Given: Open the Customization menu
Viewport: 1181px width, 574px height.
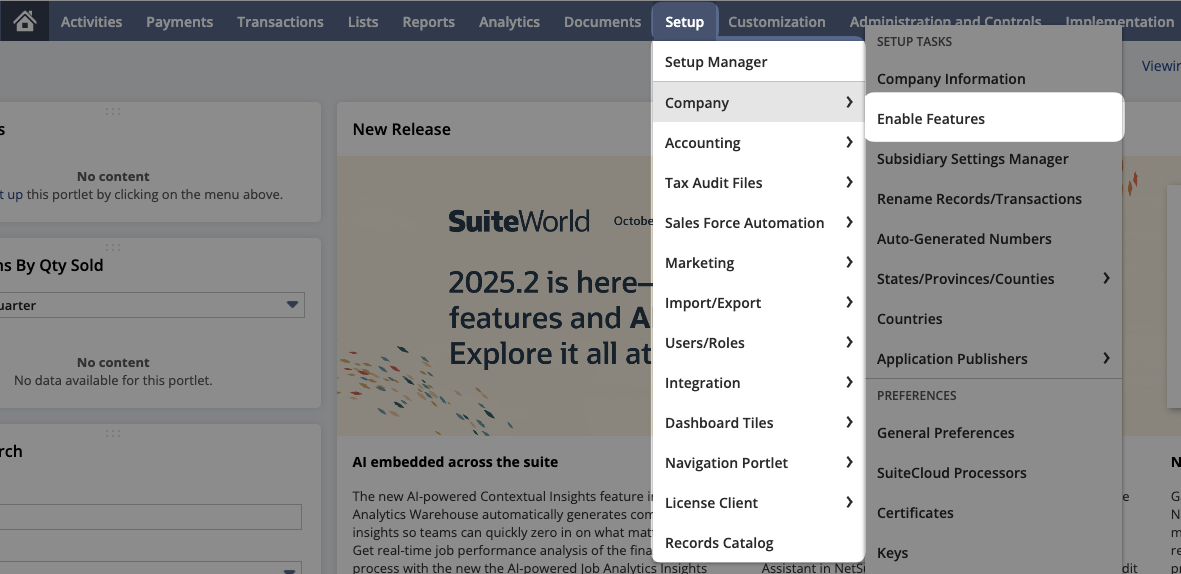Looking at the screenshot, I should click(777, 22).
